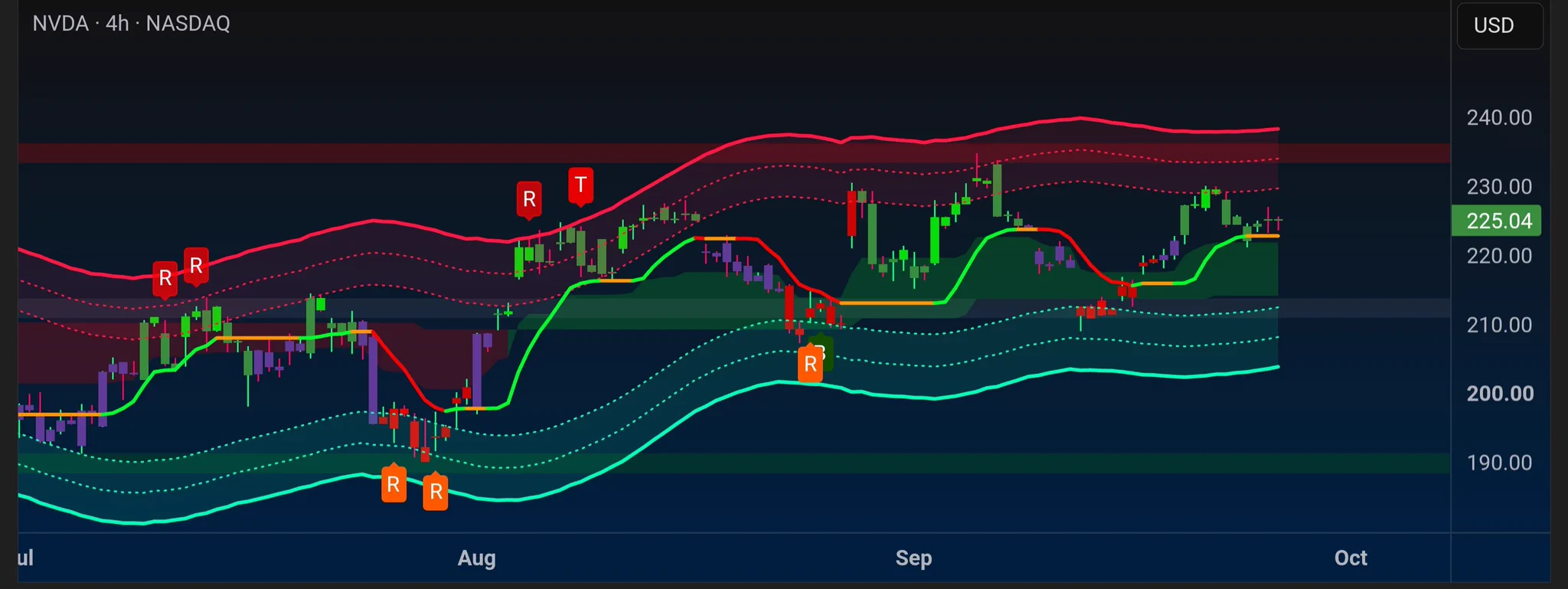Image resolution: width=1568 pixels, height=589 pixels.
Task: Click the bold 200.00 price axis label
Action: click(x=1499, y=394)
